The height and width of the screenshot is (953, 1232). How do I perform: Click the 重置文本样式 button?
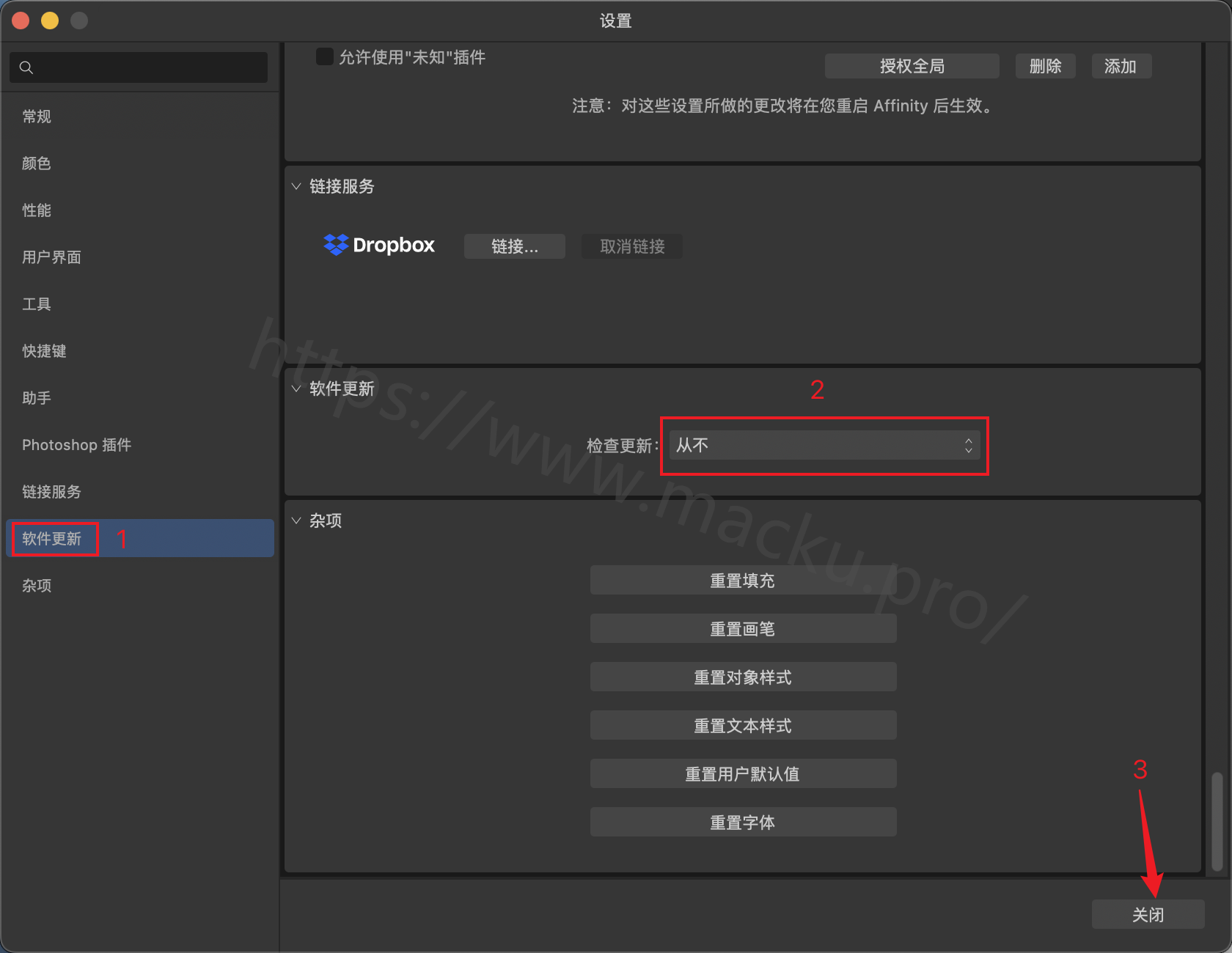coord(743,726)
